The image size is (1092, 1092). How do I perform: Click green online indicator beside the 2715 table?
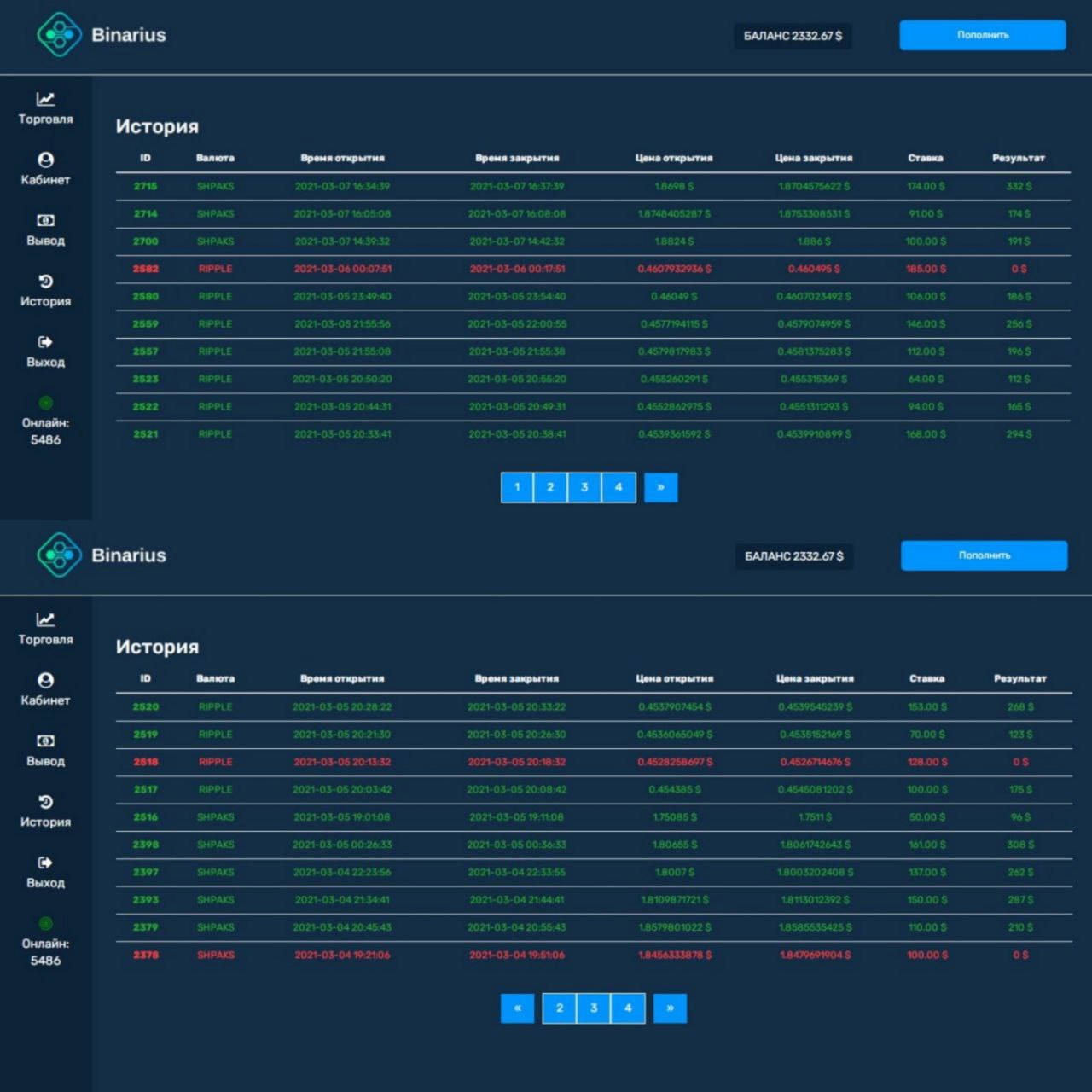[x=45, y=403]
